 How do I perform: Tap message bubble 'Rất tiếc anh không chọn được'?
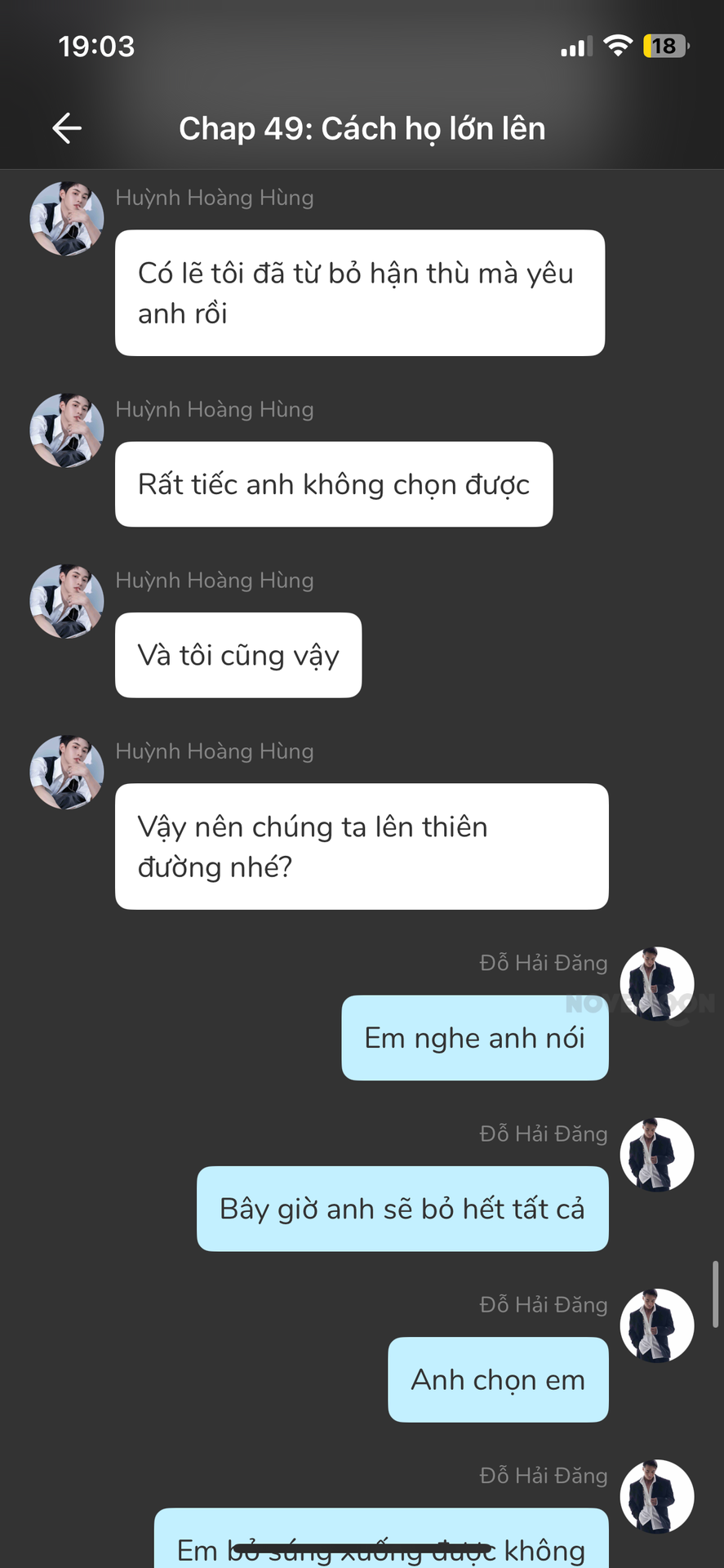(x=334, y=484)
